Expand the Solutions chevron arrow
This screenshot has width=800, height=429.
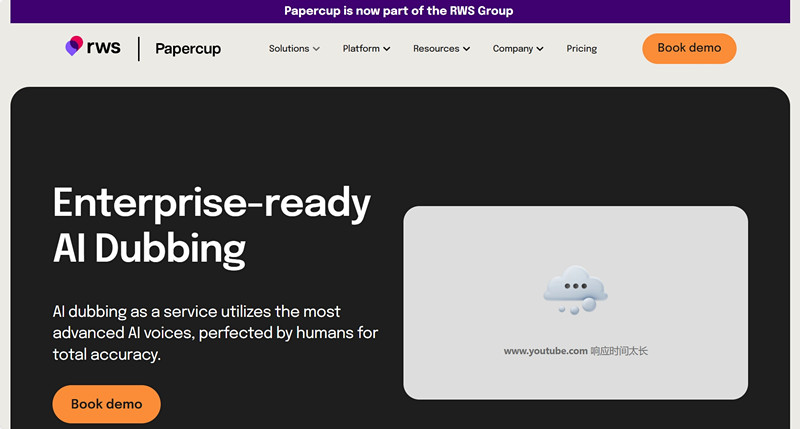click(316, 49)
